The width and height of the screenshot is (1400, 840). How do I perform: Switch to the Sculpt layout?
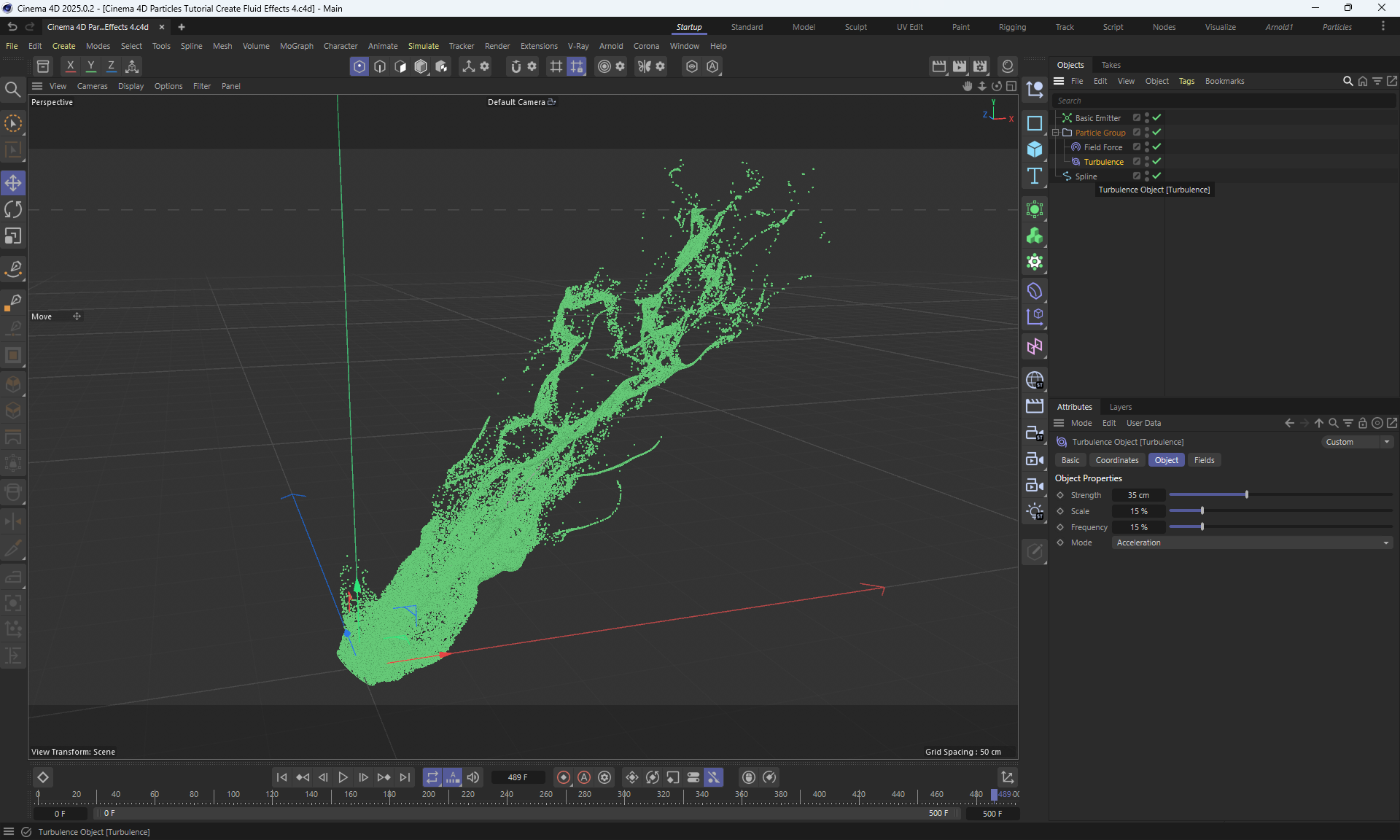pyautogui.click(x=855, y=27)
